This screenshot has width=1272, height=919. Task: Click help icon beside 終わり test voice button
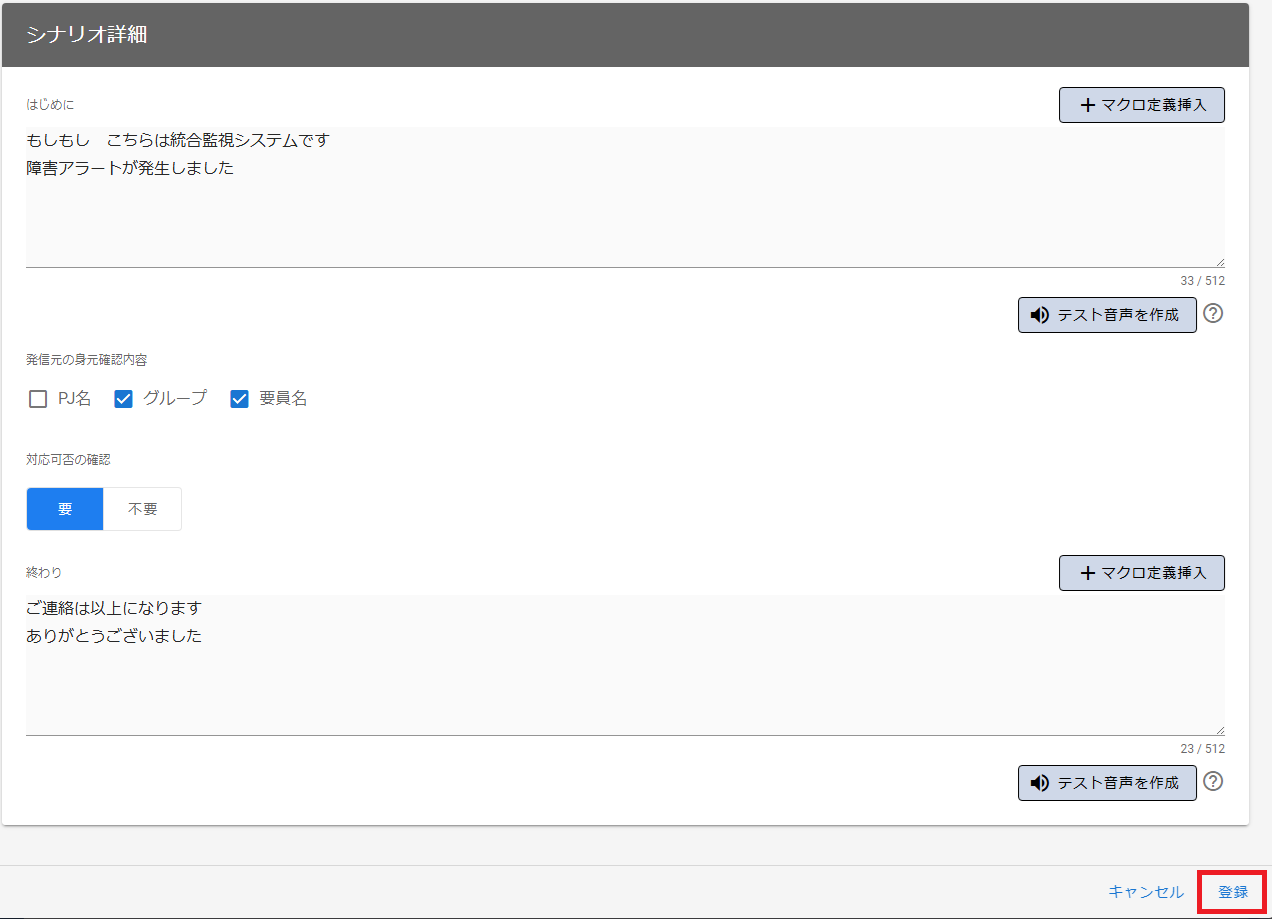(1213, 782)
